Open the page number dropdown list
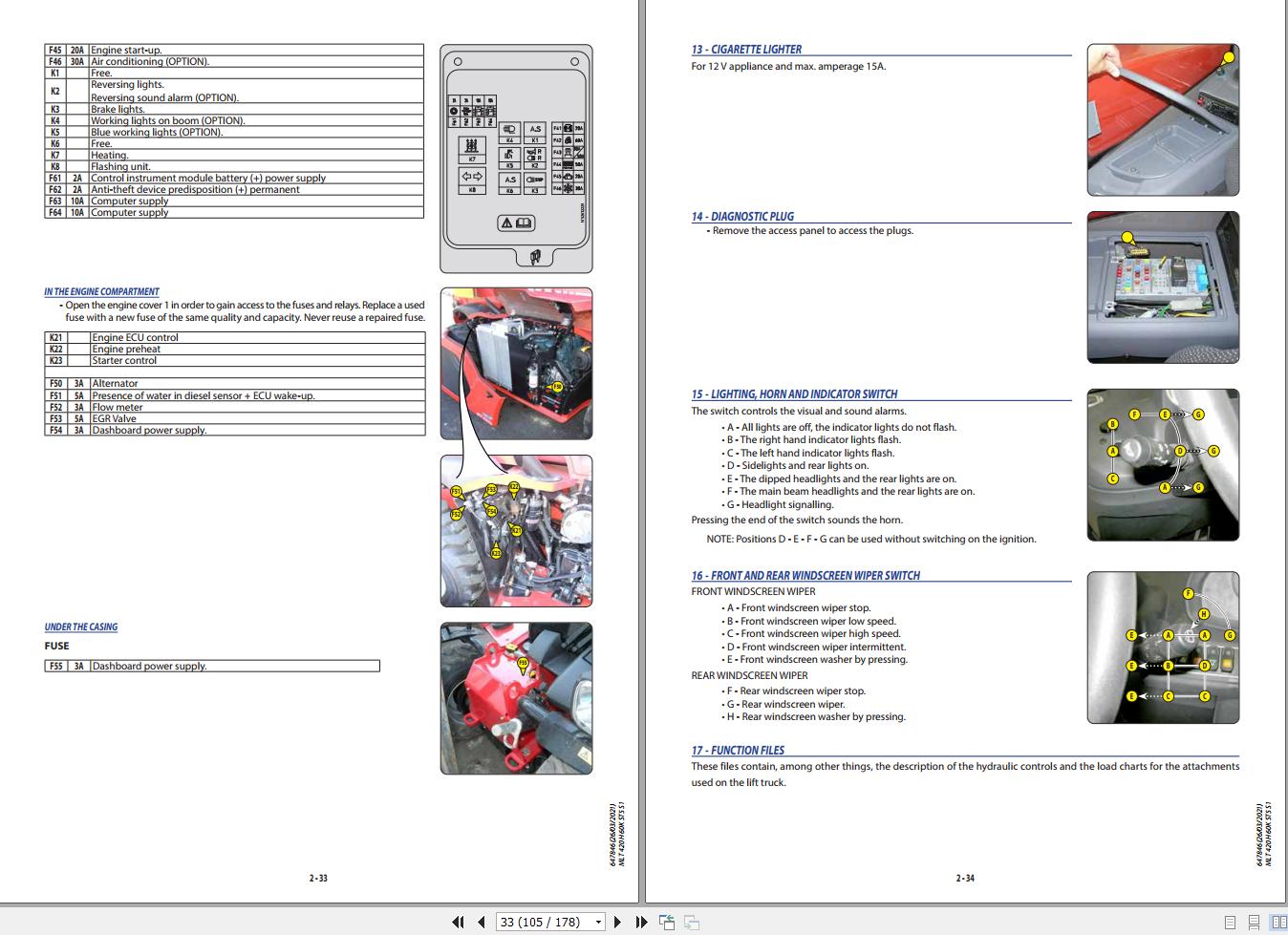This screenshot has width=1288, height=935. coord(596,922)
